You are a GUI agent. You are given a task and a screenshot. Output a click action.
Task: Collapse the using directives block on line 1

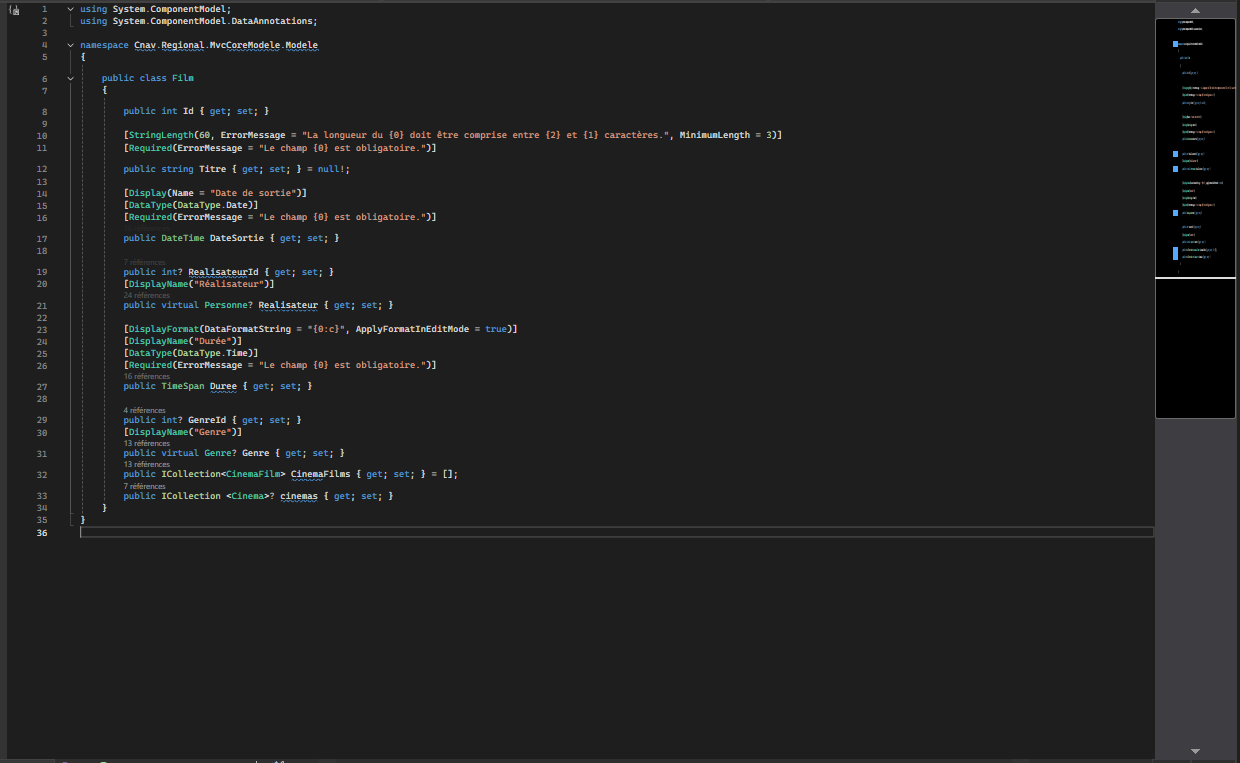[x=69, y=8]
